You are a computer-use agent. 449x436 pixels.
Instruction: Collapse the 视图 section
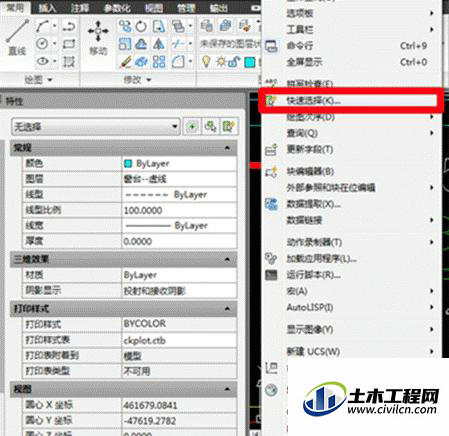227,389
